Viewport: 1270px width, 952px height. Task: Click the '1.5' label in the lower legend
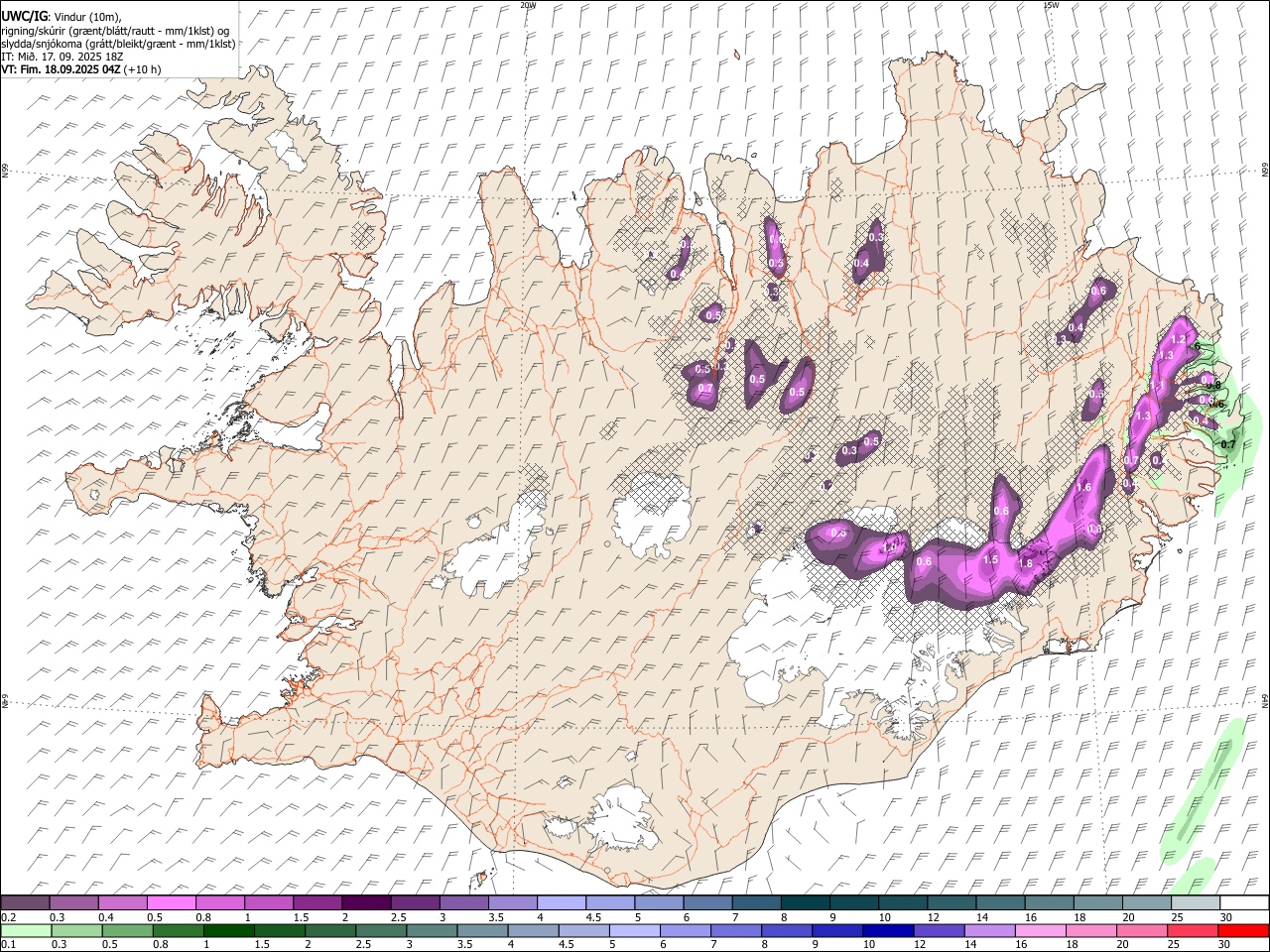click(x=262, y=944)
